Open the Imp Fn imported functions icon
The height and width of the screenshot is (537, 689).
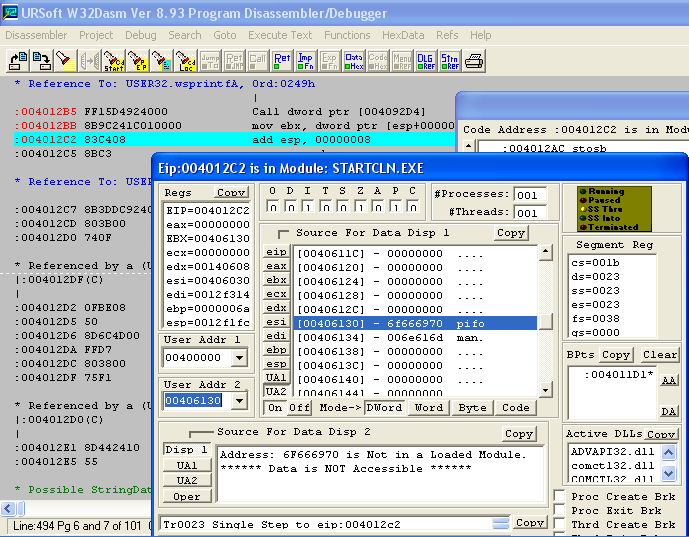(x=305, y=61)
